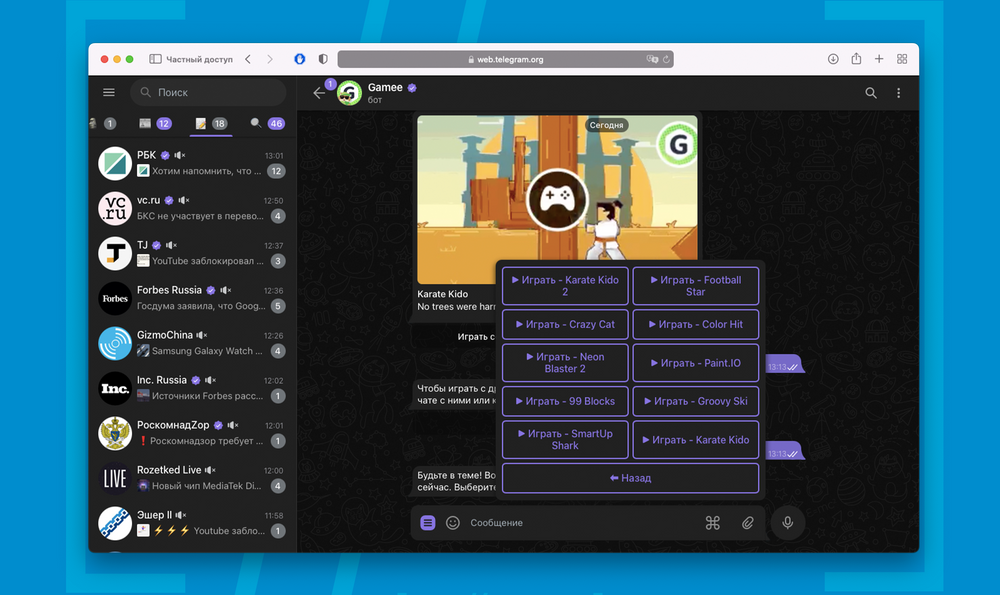
Task: Open the РоскомнадZор chat
Action: 193,433
